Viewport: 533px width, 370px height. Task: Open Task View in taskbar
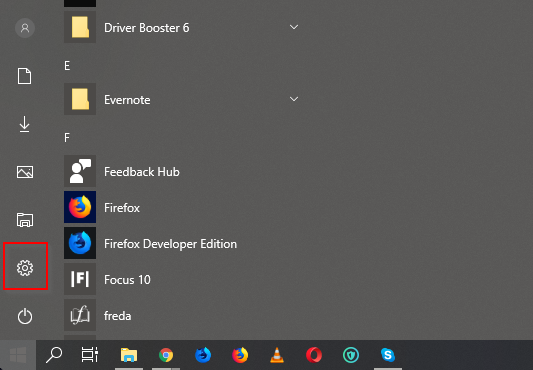click(90, 355)
